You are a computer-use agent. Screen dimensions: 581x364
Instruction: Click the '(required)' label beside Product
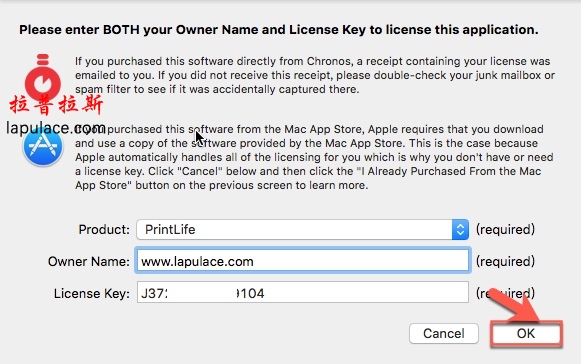(x=505, y=229)
